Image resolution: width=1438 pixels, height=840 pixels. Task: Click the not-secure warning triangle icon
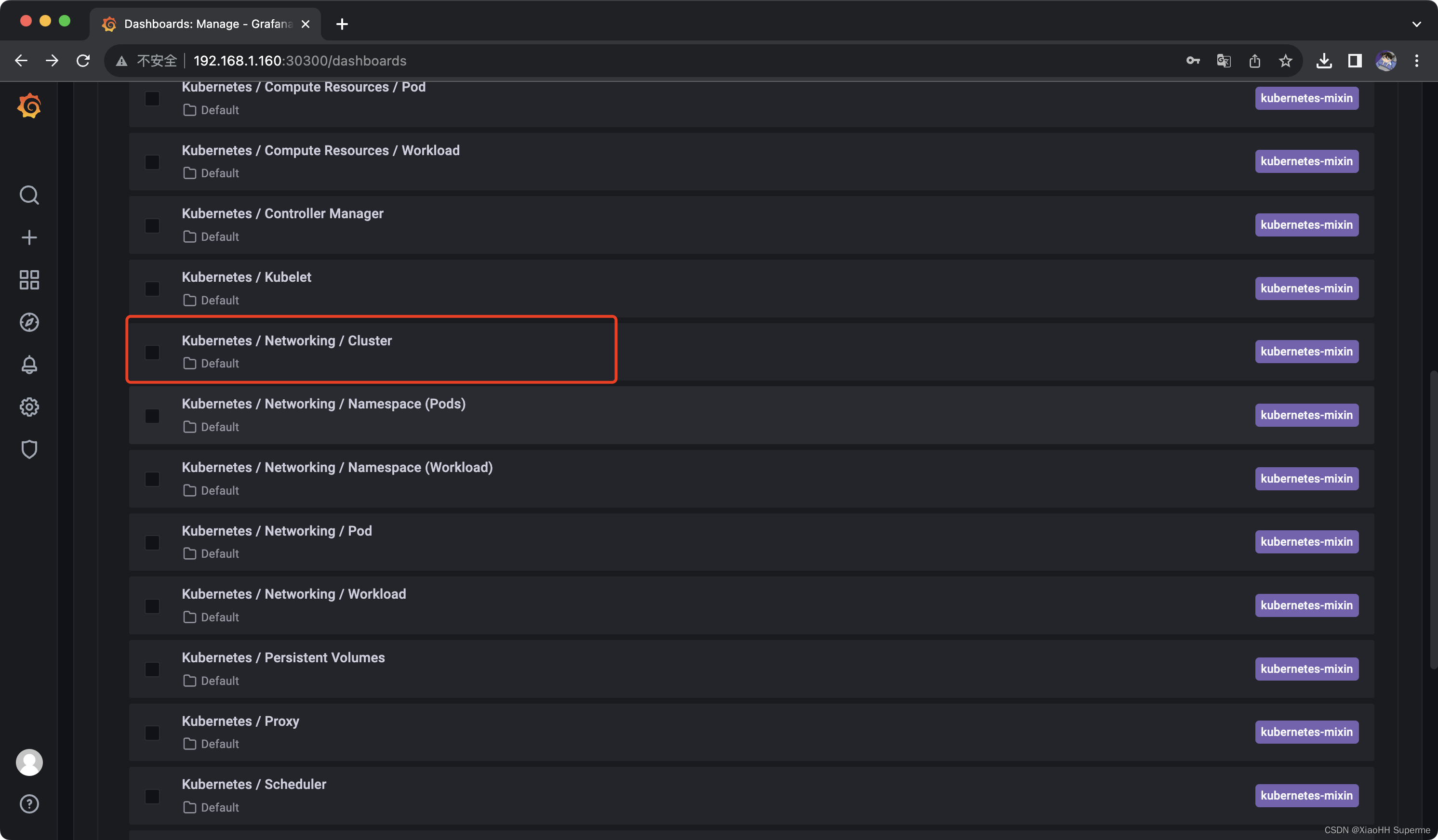click(x=121, y=61)
